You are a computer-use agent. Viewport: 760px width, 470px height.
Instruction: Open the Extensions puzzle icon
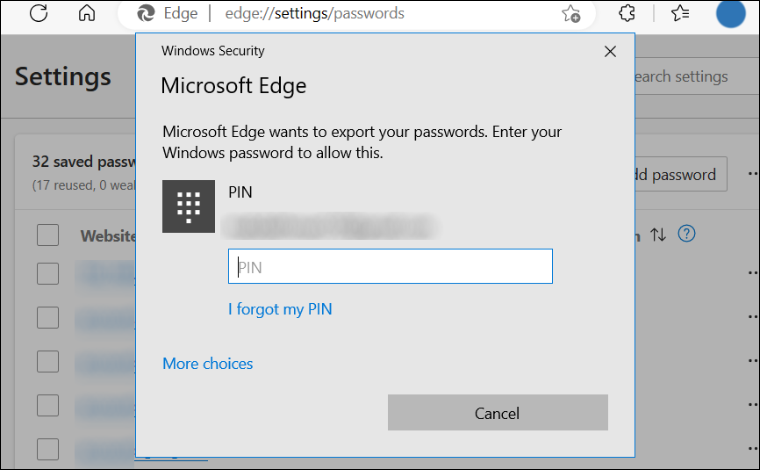point(627,13)
